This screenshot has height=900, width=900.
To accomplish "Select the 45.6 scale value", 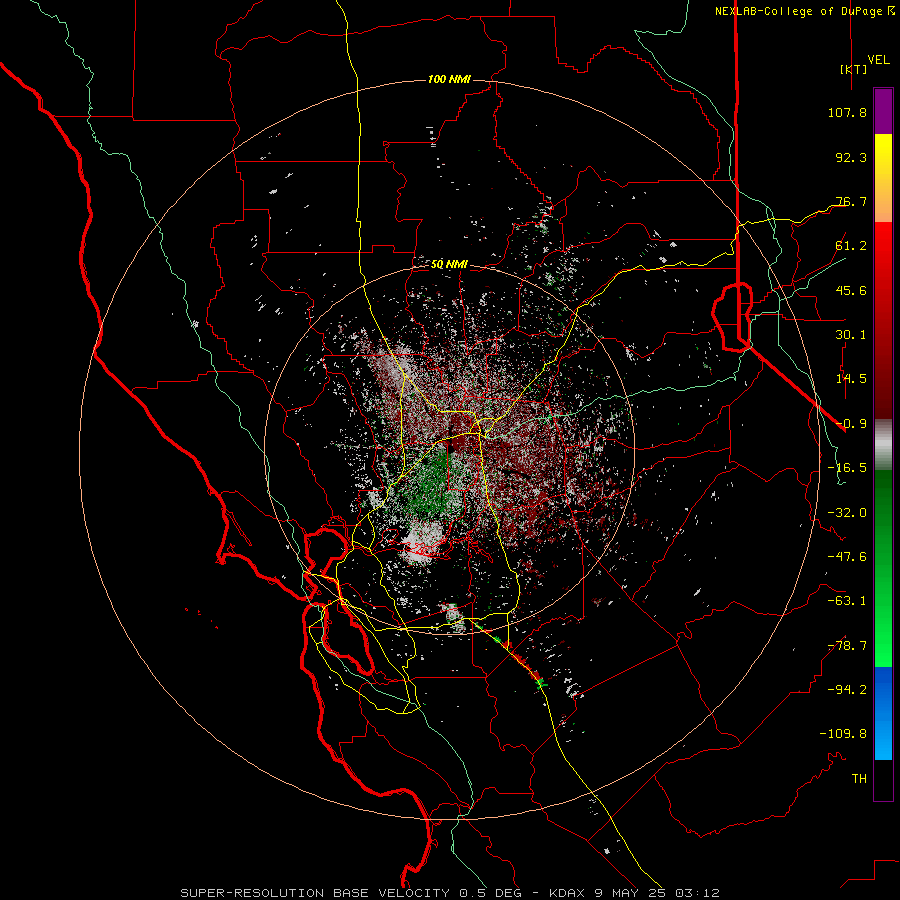I will coord(851,290).
